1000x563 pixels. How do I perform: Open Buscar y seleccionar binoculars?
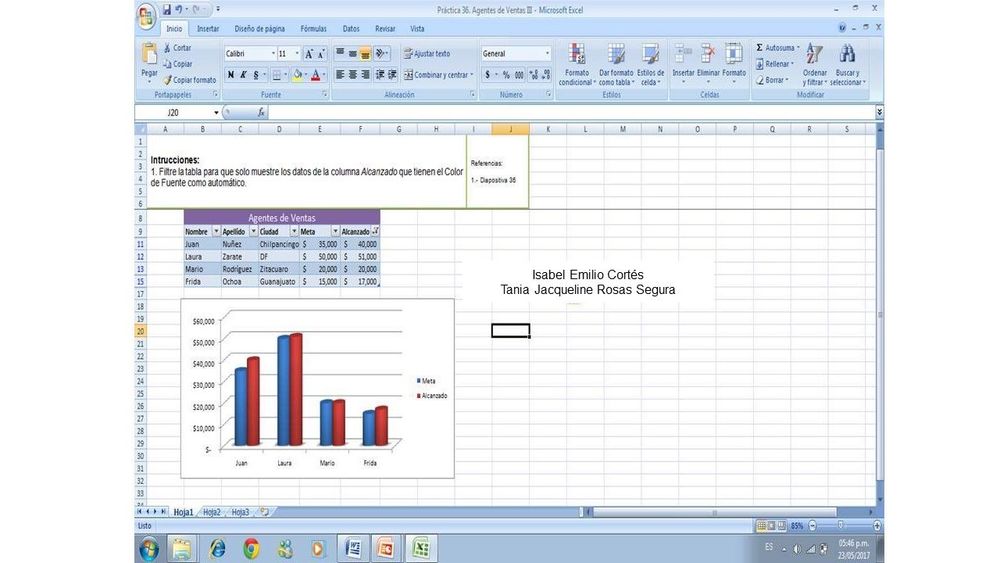tap(847, 55)
